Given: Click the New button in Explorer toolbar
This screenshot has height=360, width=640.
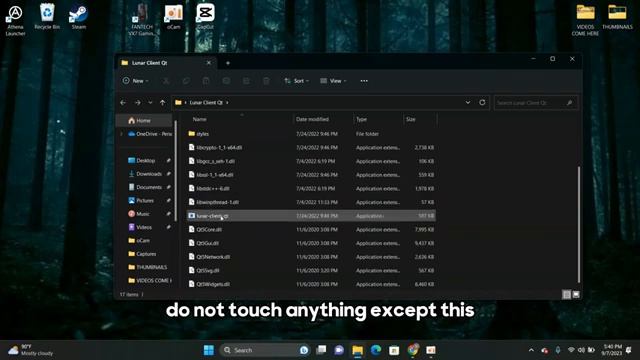Looking at the screenshot, I should [x=136, y=81].
